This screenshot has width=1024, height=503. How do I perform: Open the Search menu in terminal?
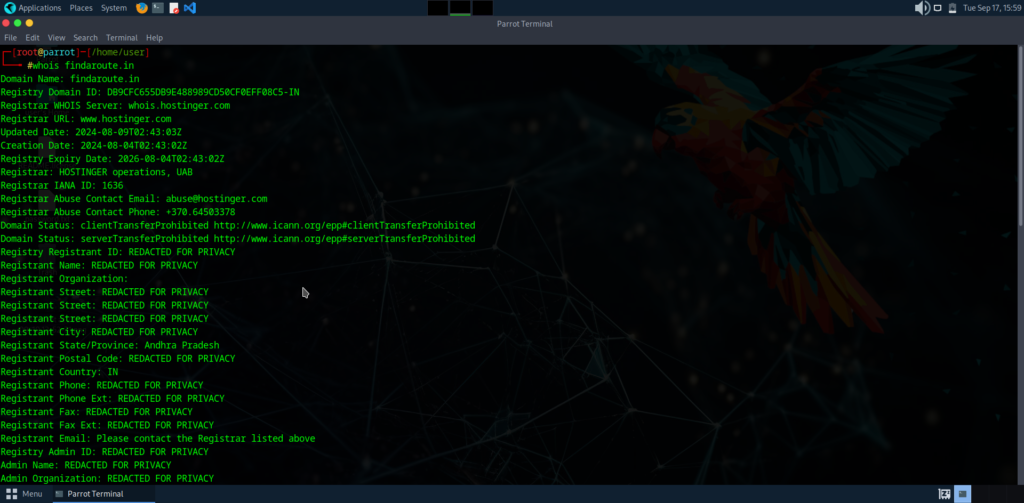86,38
